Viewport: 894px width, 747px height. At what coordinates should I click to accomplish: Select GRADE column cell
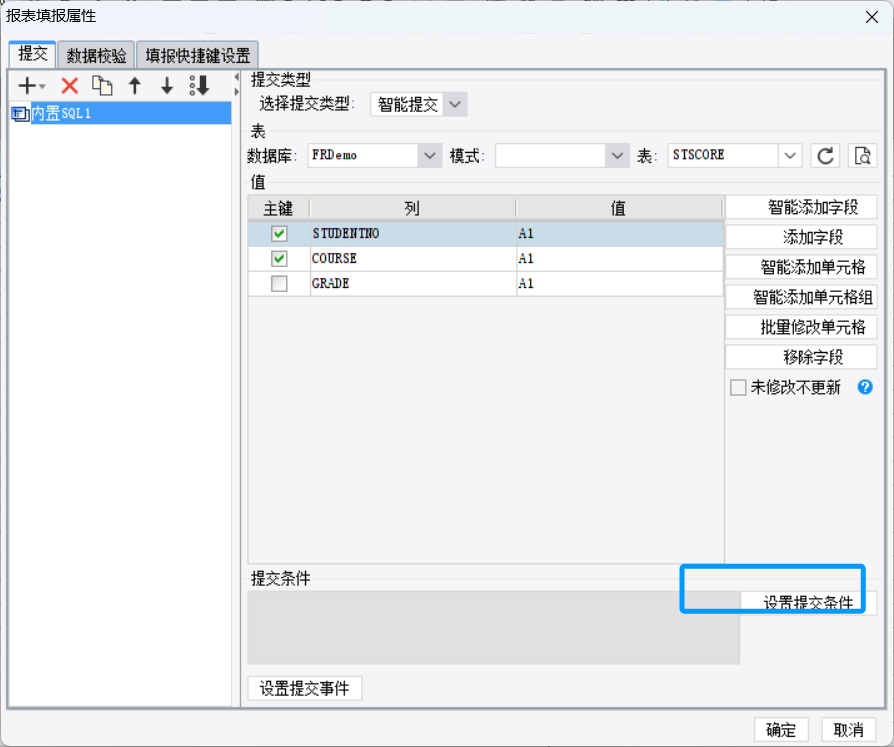(413, 283)
